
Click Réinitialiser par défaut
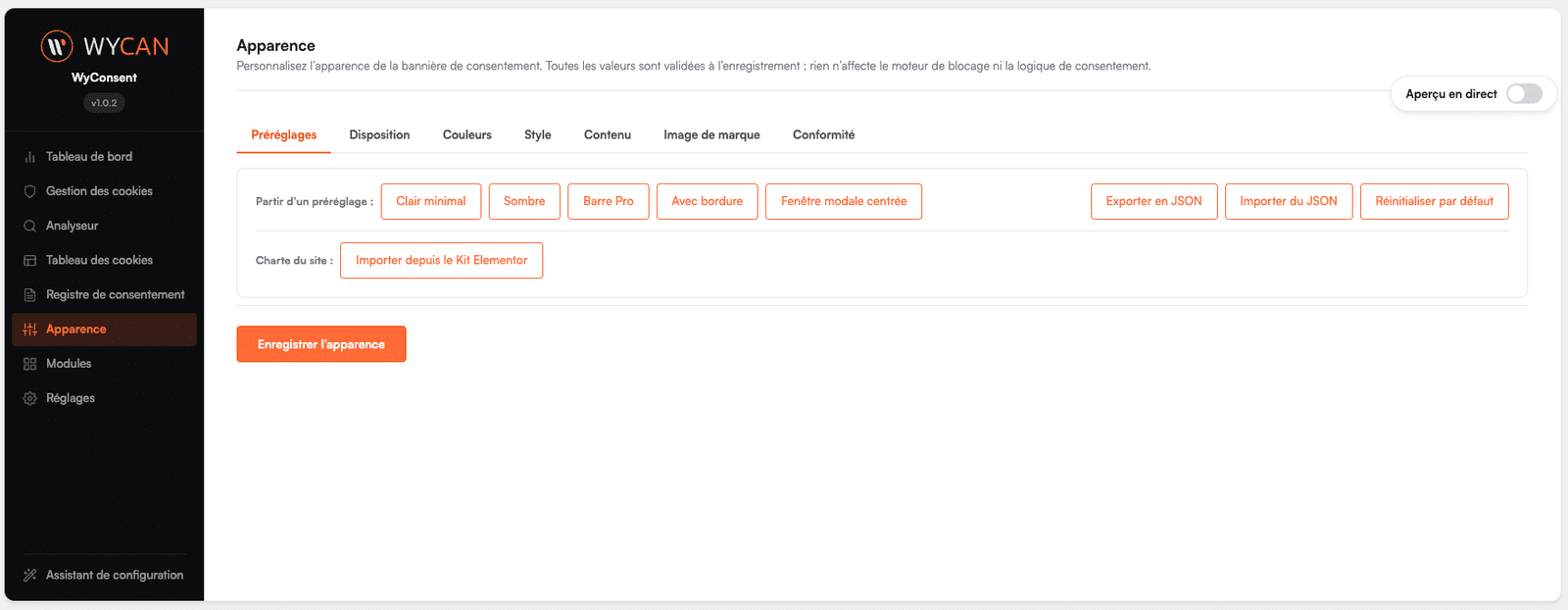pyautogui.click(x=1435, y=201)
